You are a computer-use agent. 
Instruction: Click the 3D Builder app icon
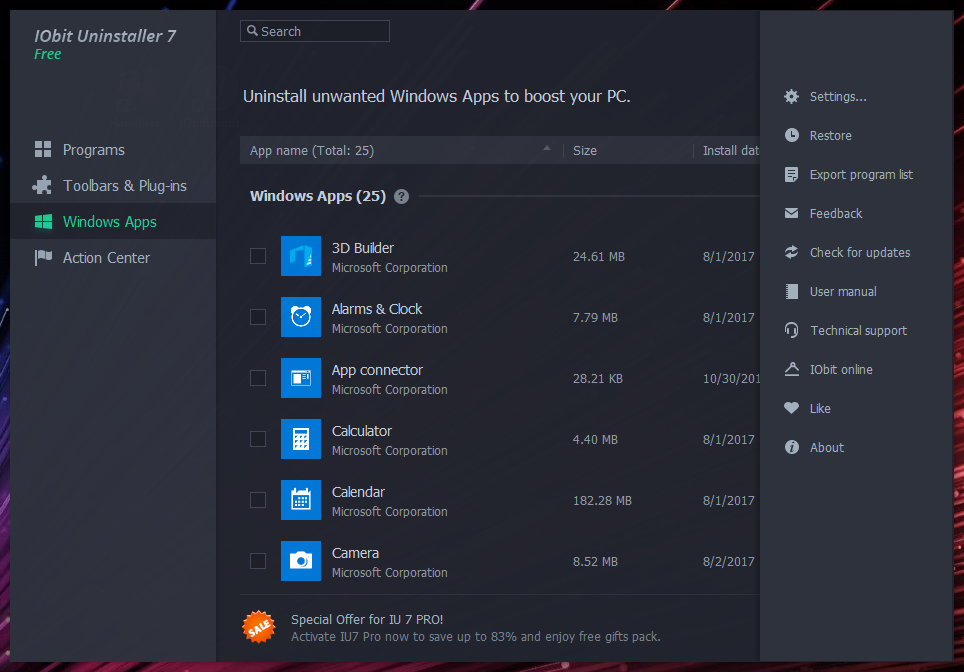pos(301,256)
